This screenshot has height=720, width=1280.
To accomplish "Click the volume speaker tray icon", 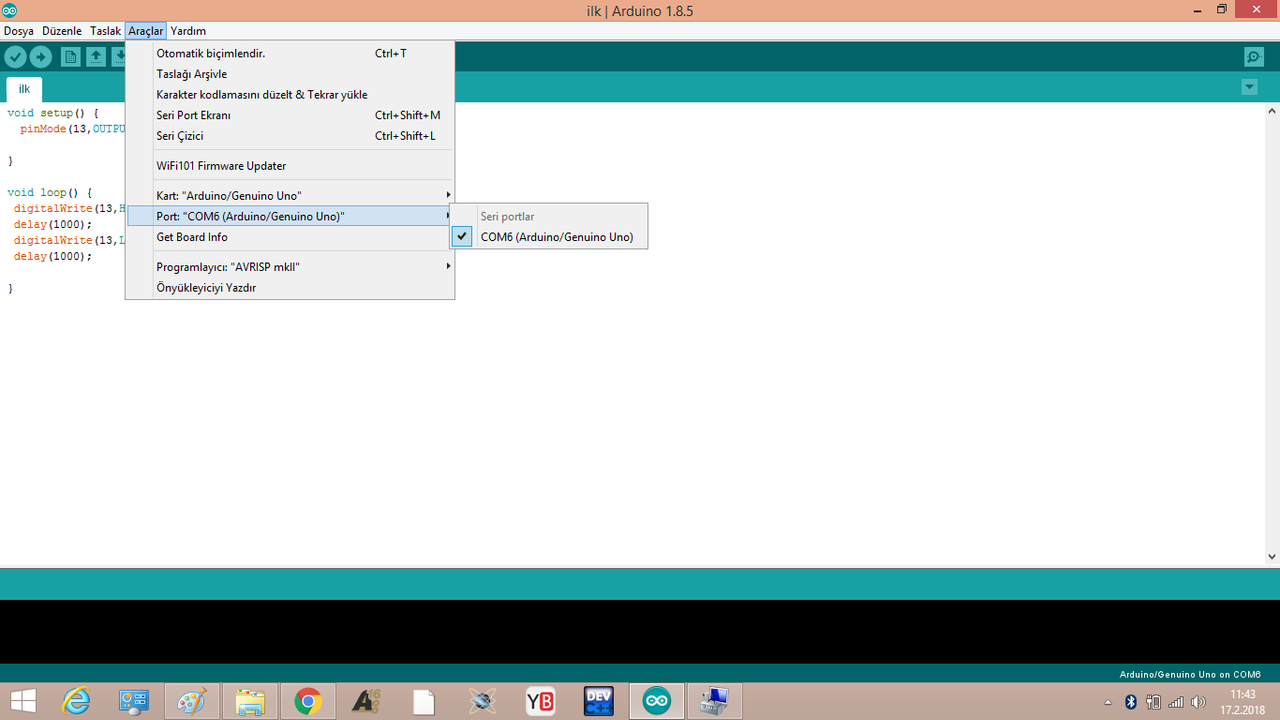I will click(1198, 702).
